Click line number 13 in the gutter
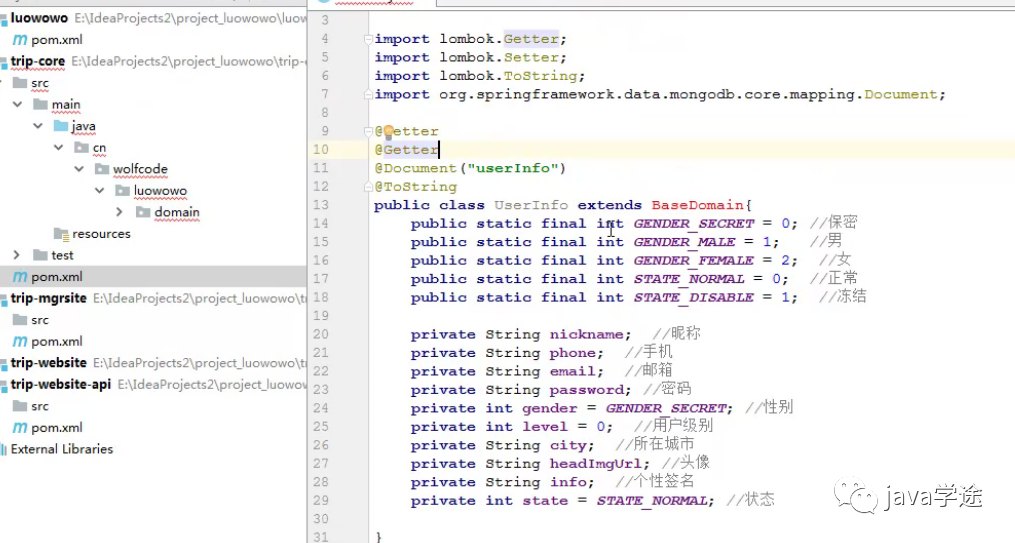The image size is (1015, 543). click(323, 205)
